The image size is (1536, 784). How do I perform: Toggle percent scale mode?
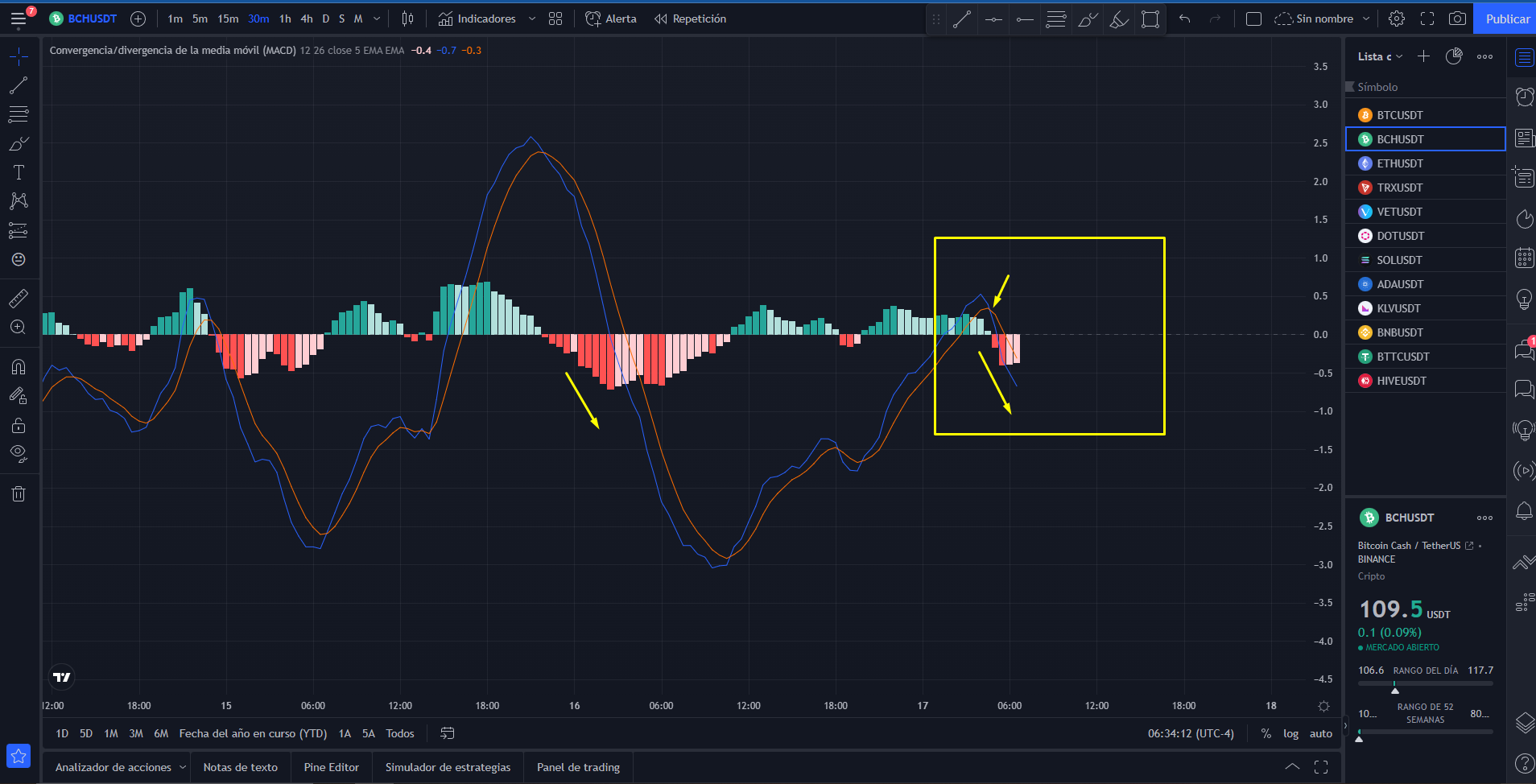(1266, 733)
